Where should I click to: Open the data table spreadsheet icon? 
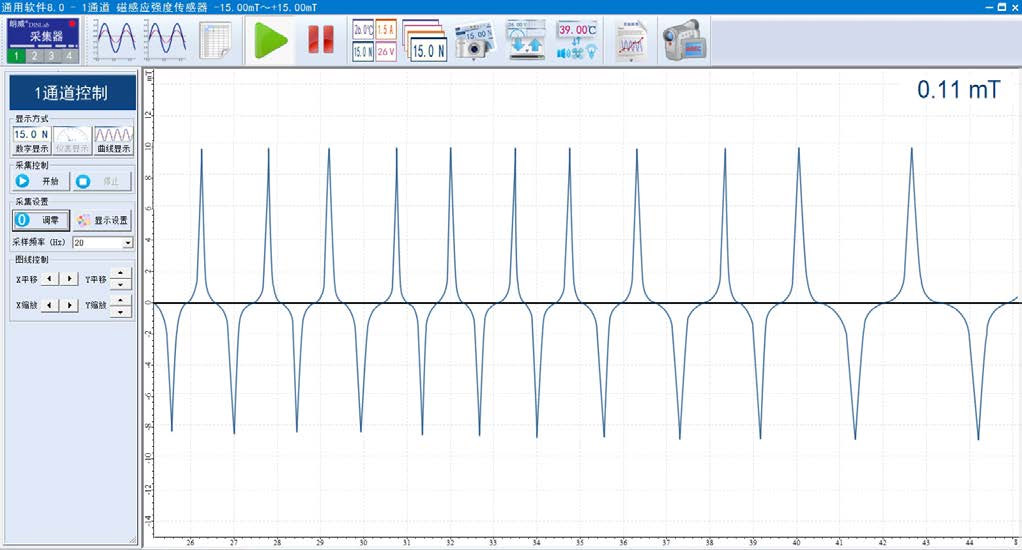(215, 40)
